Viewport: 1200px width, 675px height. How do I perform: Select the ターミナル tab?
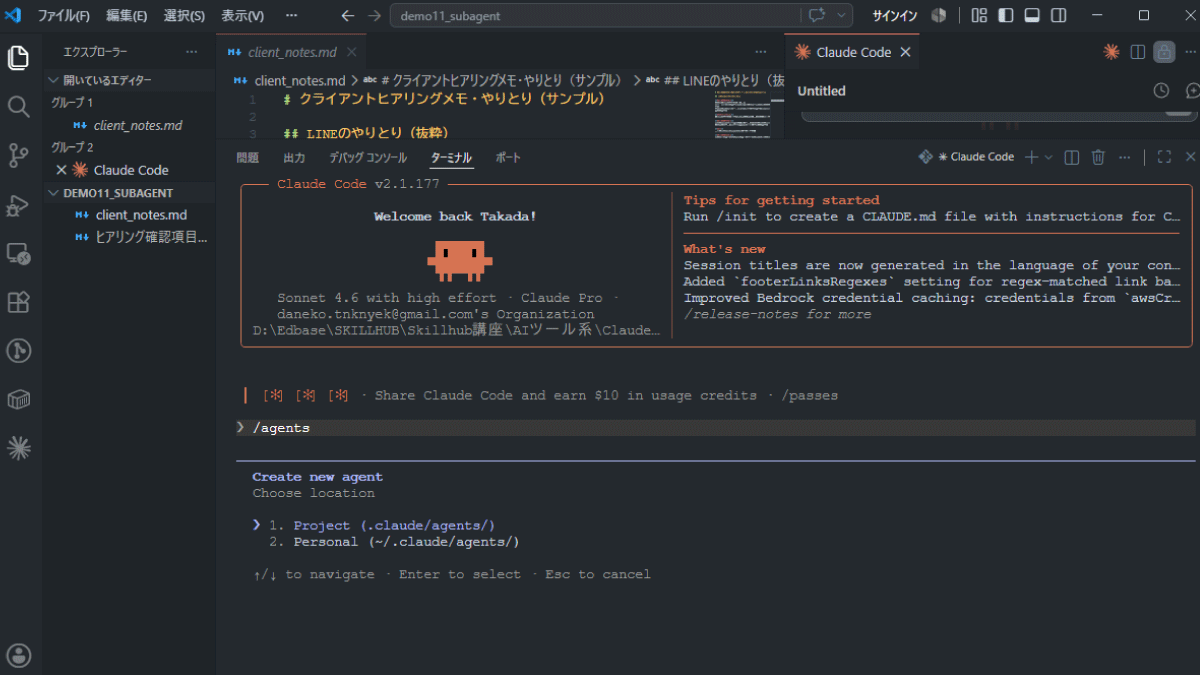click(x=451, y=158)
